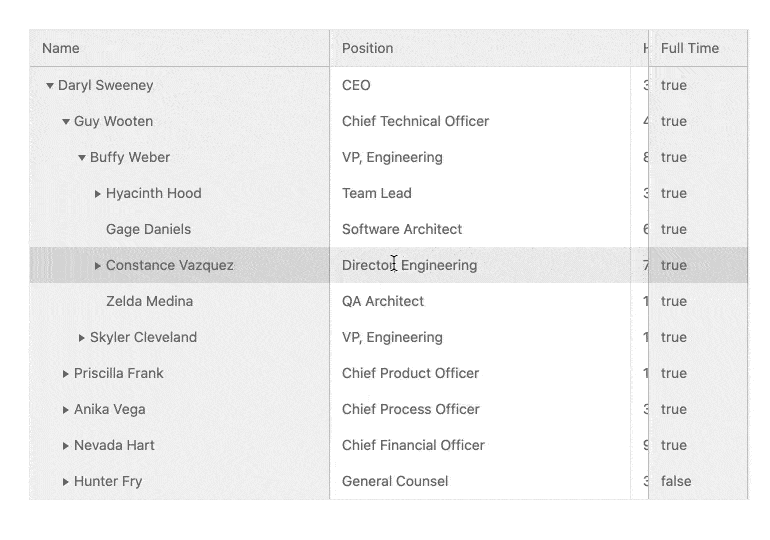The width and height of the screenshot is (770, 540).
Task: Collapse the Guy Wooten node
Action: pyautogui.click(x=66, y=122)
